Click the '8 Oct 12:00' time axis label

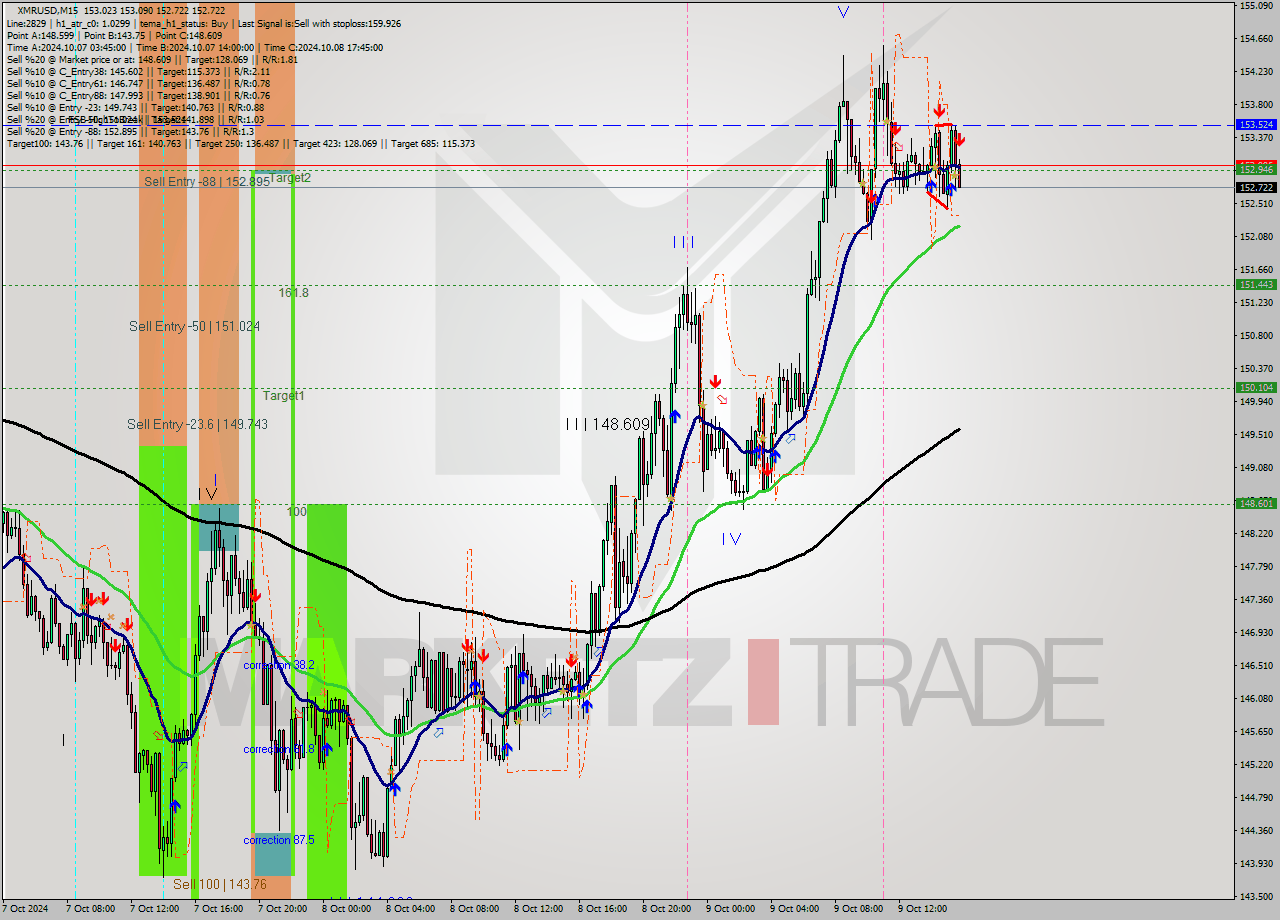pyautogui.click(x=539, y=910)
